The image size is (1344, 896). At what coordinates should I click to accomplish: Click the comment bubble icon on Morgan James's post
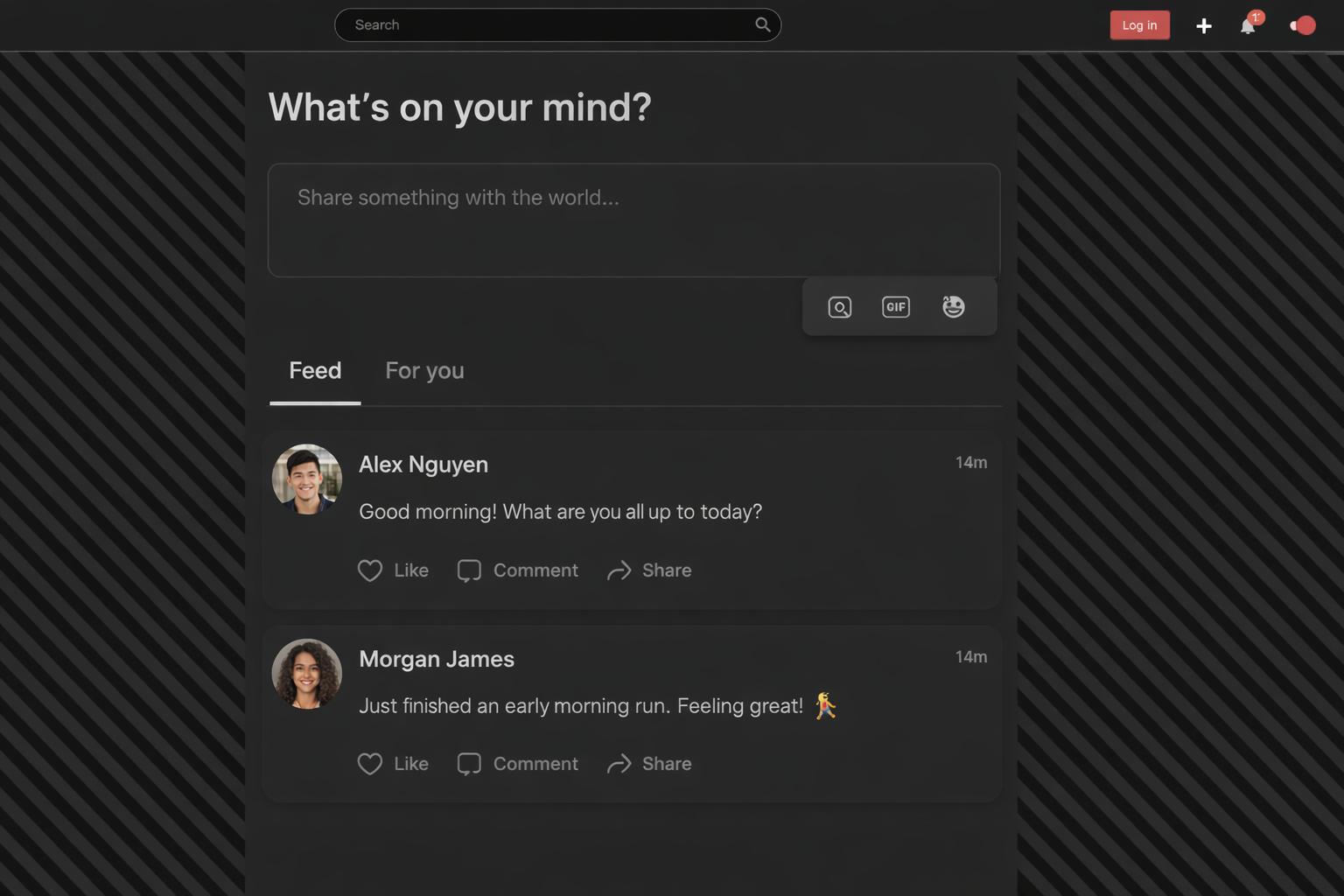[x=469, y=764]
